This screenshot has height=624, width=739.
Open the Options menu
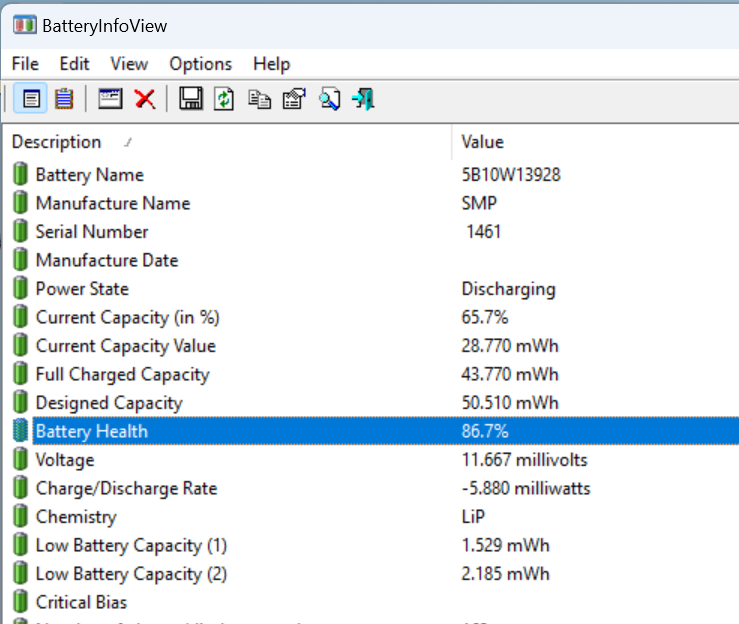(201, 64)
